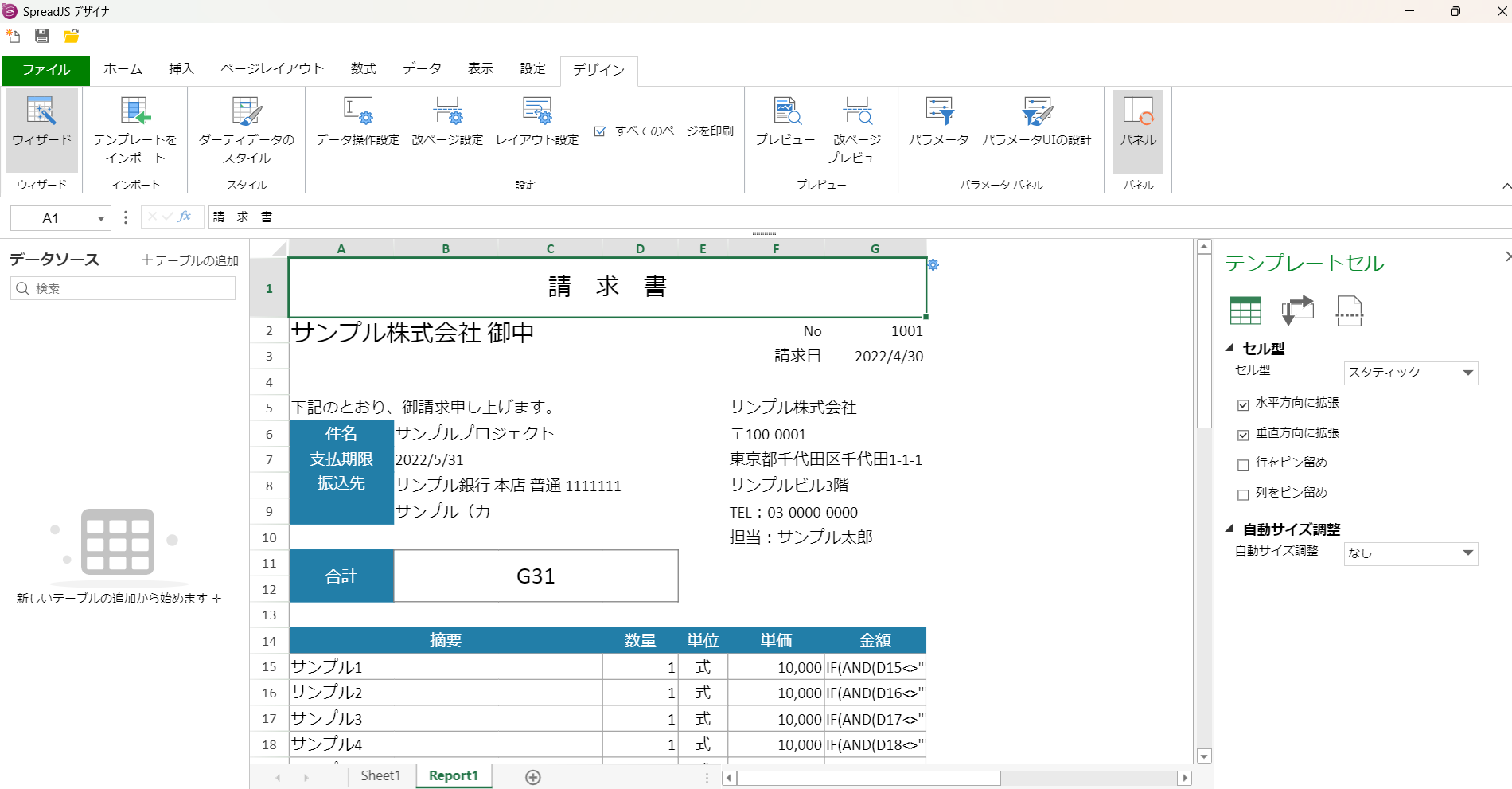This screenshot has height=789, width=1512.
Task: Switch to the Settings (設定) tab
Action: click(533, 69)
